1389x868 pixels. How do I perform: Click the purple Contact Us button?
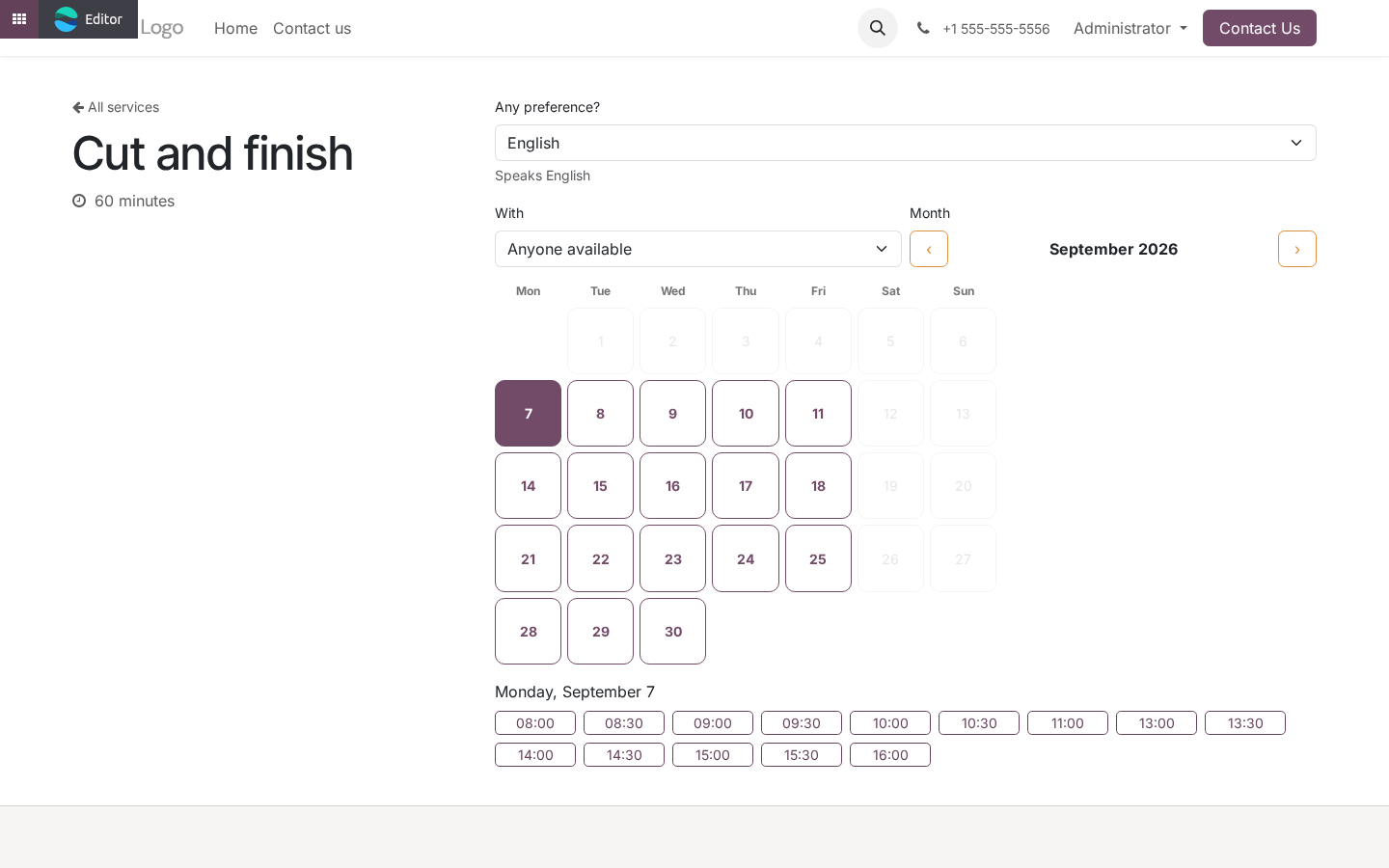tap(1259, 28)
